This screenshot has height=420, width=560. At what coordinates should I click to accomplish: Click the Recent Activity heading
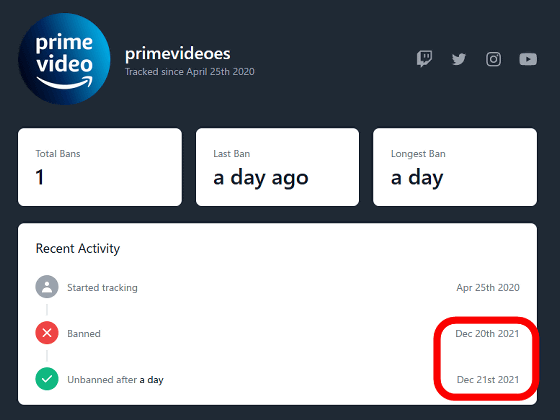pos(78,249)
